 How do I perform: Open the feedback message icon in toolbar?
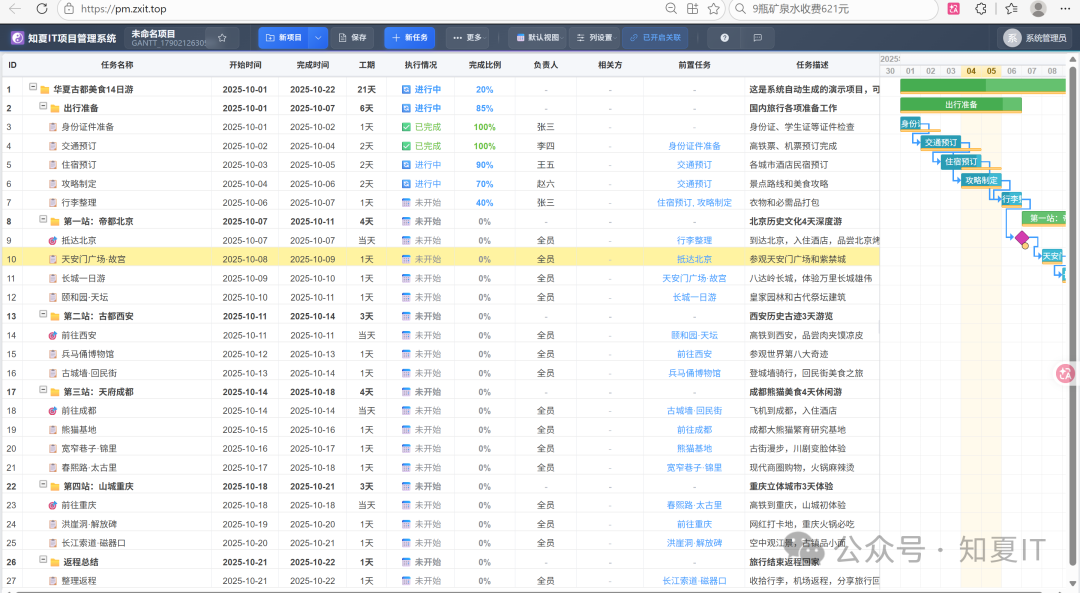coord(758,38)
